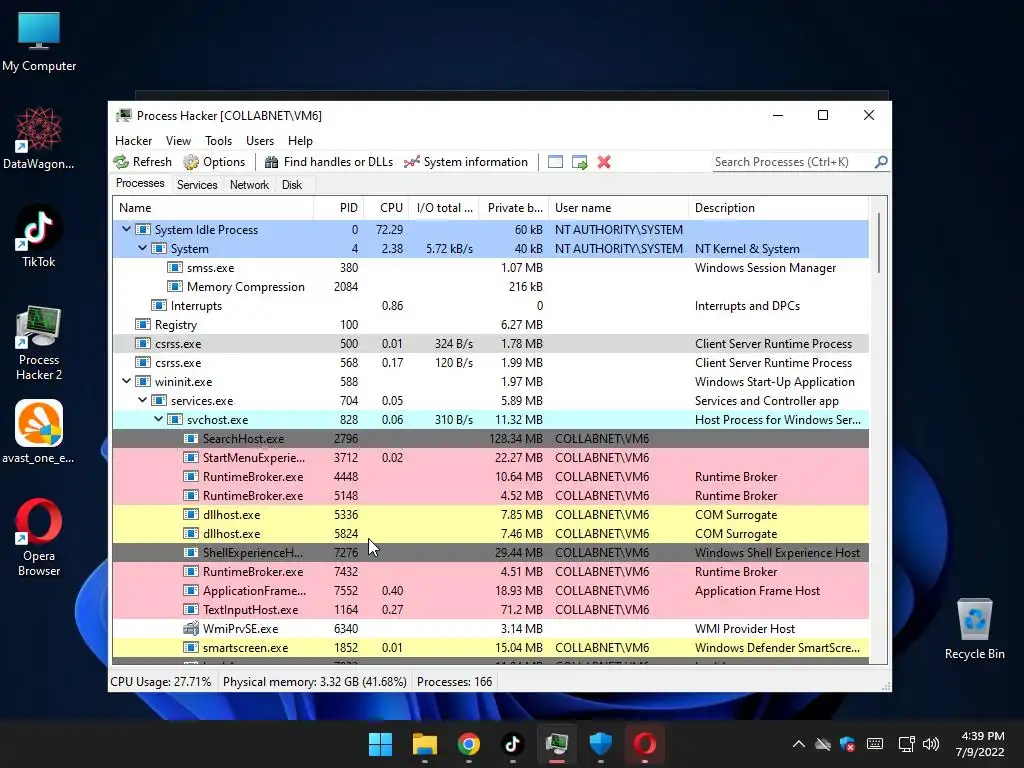Select the Registry process row

[490, 325]
